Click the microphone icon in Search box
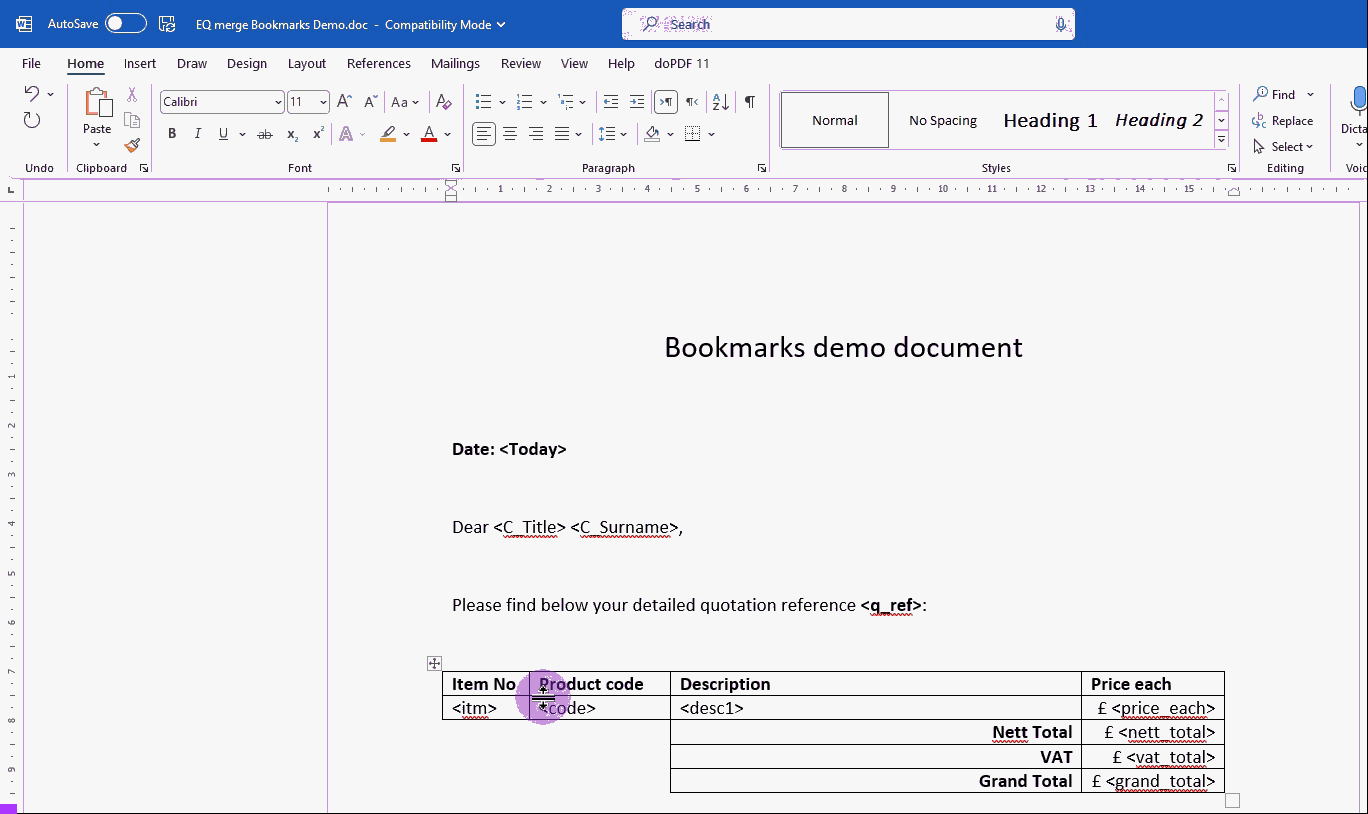This screenshot has width=1368, height=814. [x=1061, y=24]
